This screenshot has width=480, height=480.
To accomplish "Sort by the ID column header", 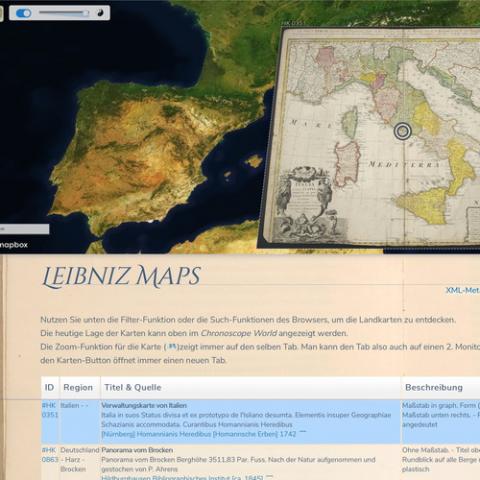I will coord(49,387).
